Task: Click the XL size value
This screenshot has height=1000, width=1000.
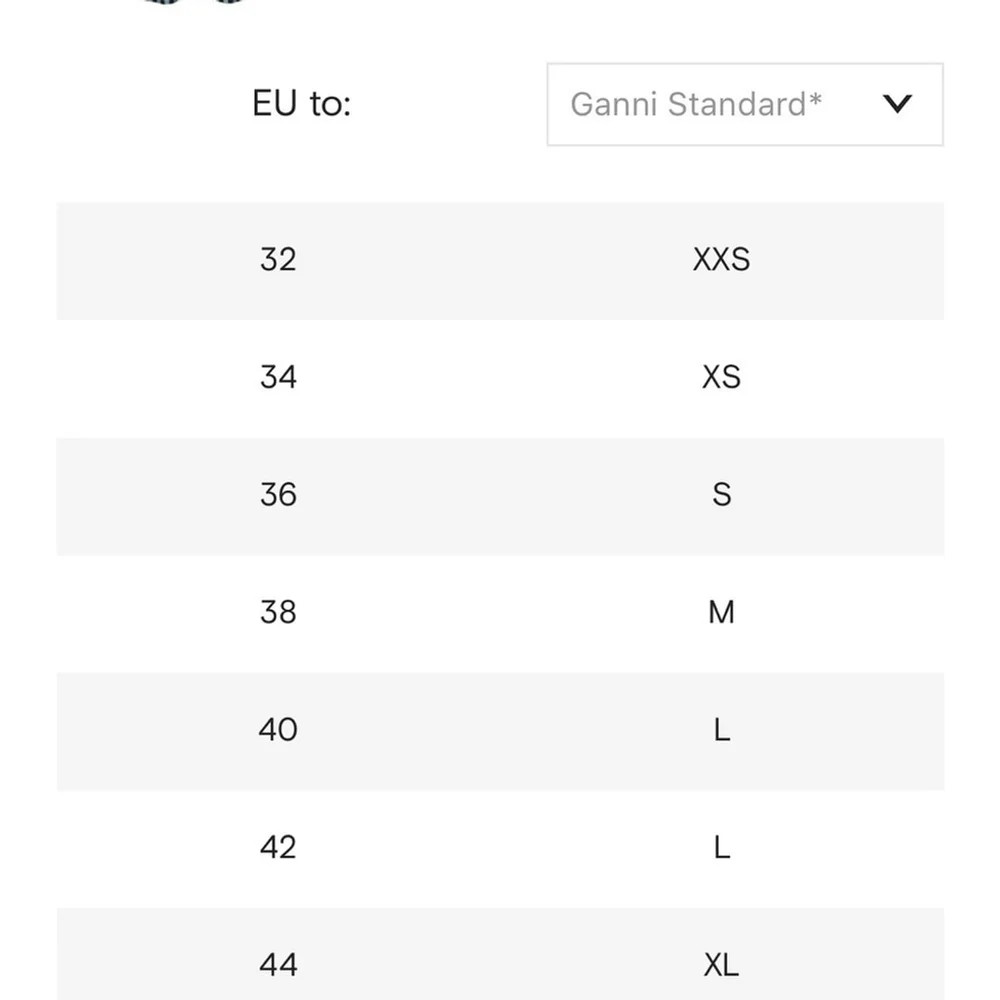Action: click(721, 965)
